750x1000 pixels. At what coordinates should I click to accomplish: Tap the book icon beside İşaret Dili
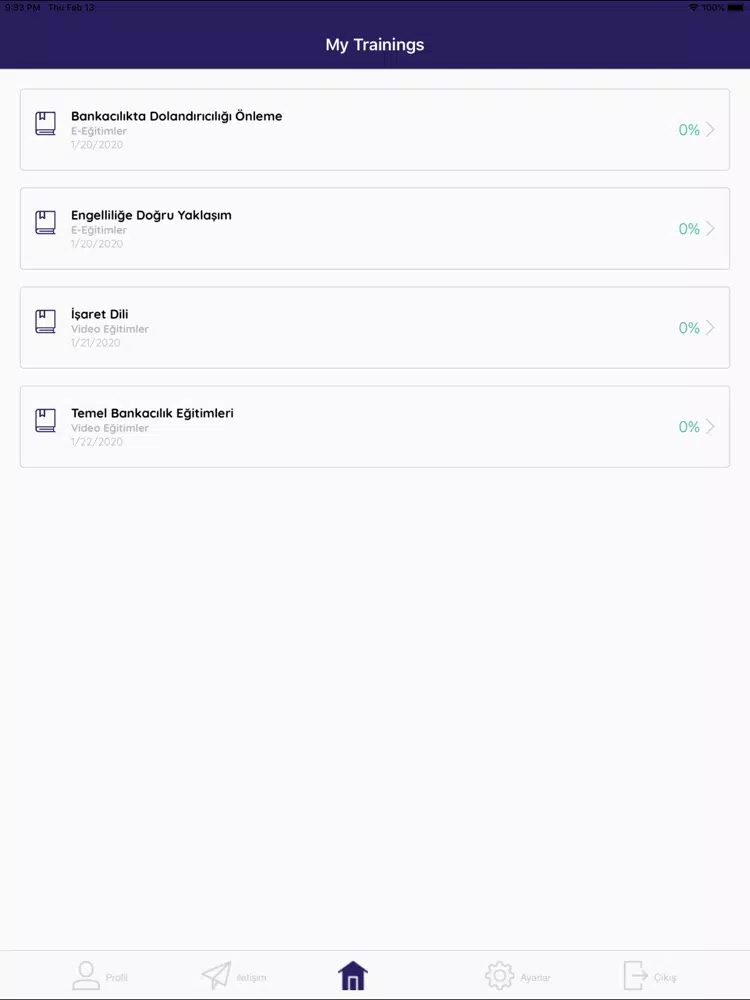click(45, 321)
